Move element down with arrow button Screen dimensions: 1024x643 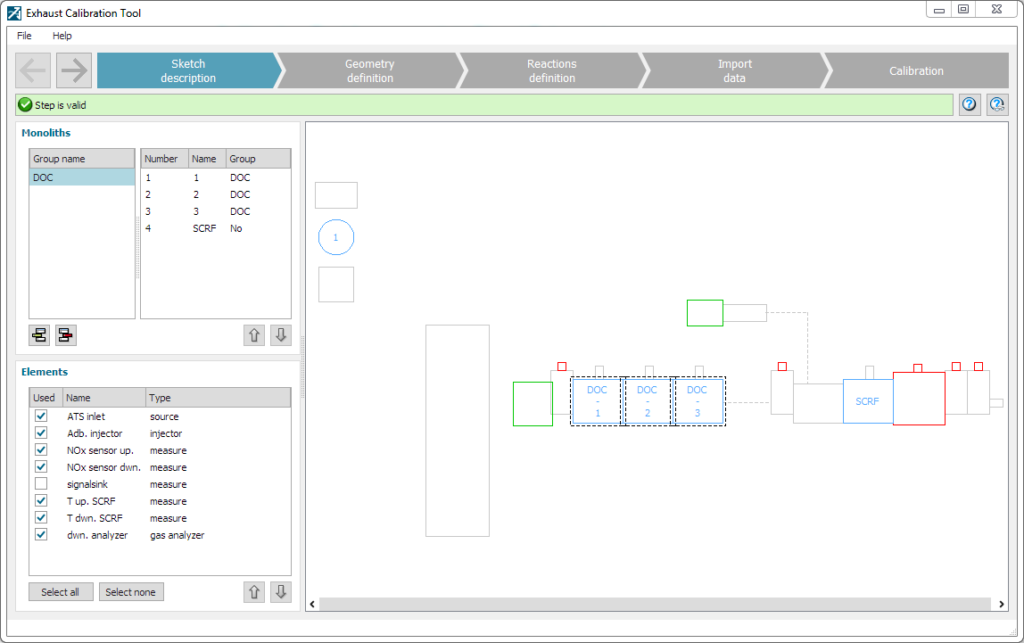coord(281,592)
